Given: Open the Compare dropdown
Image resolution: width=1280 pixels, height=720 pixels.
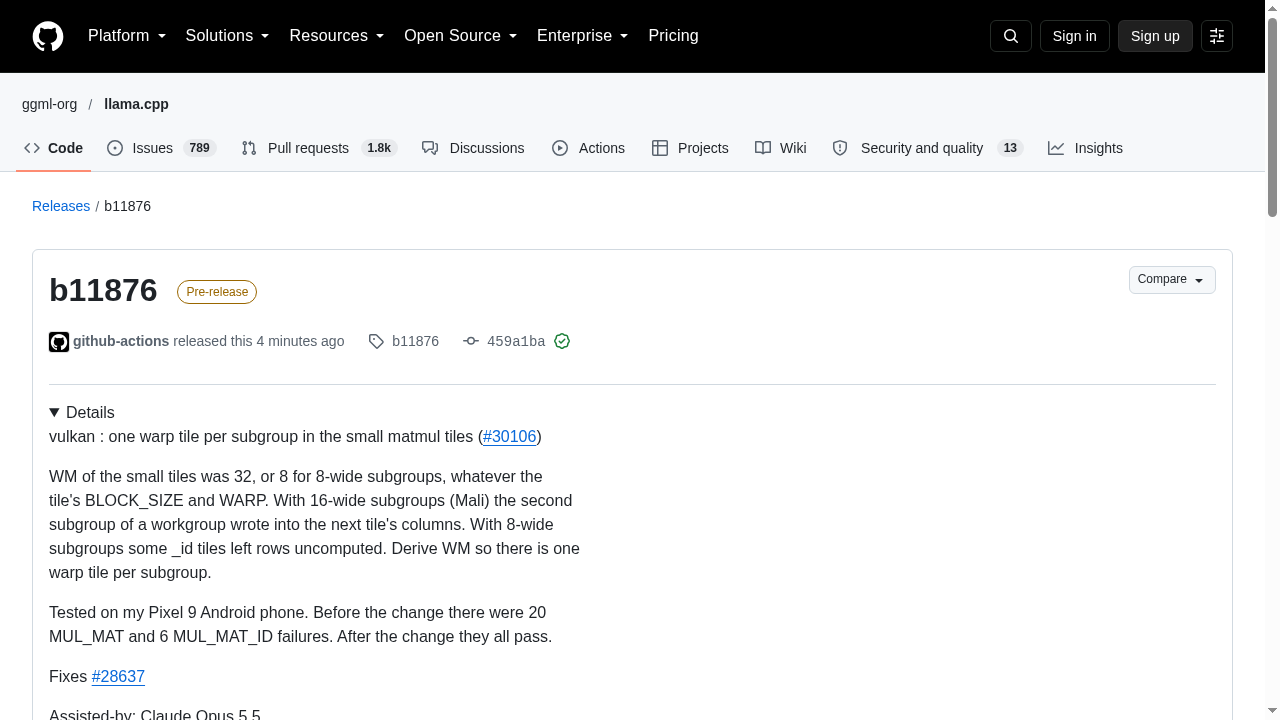Looking at the screenshot, I should point(1172,280).
